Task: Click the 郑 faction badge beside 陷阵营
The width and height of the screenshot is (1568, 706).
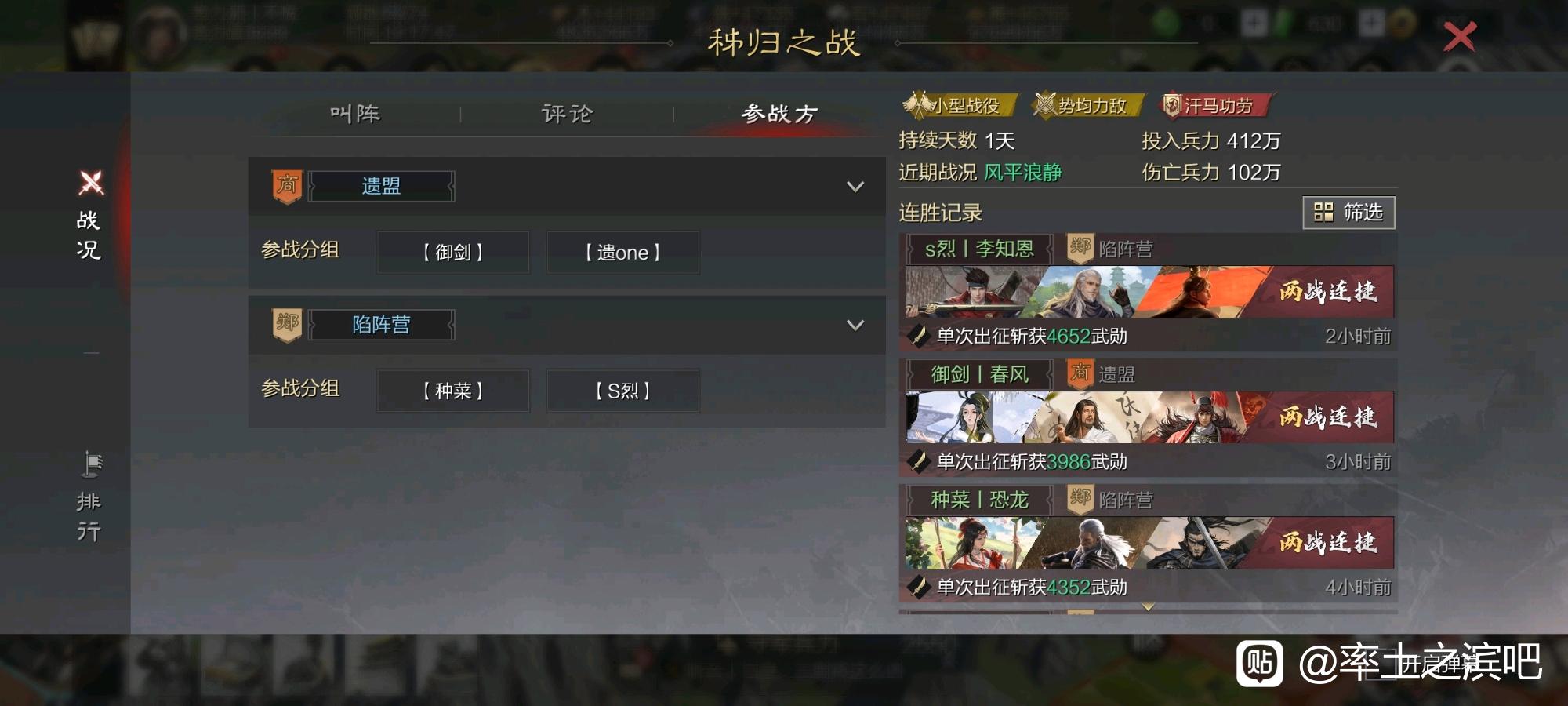Action: (x=287, y=325)
